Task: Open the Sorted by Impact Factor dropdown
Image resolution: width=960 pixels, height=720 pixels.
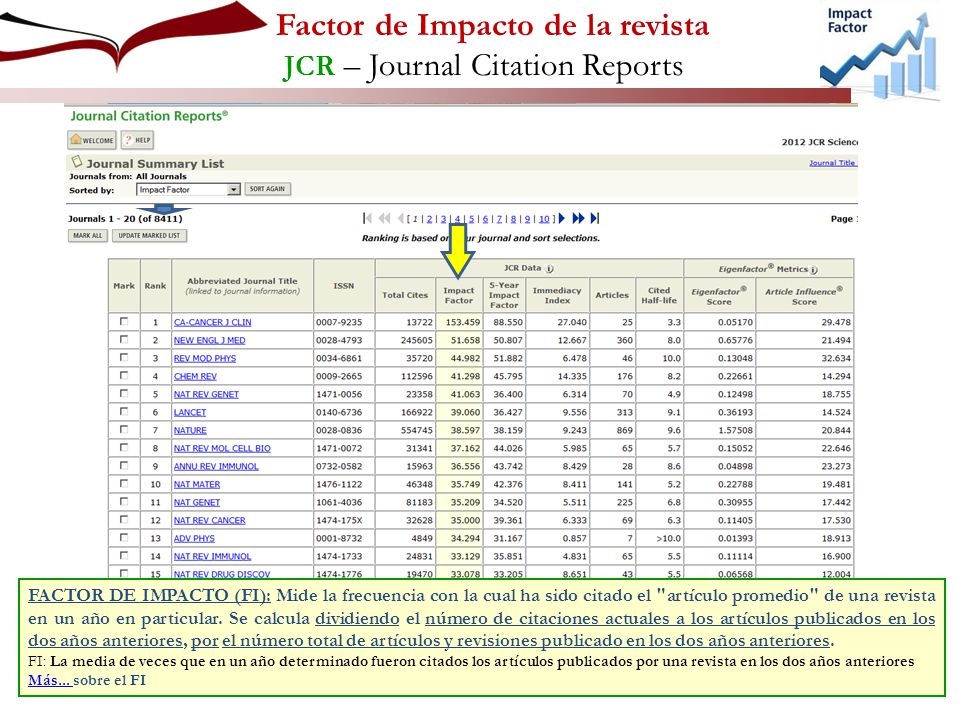Action: click(x=188, y=190)
